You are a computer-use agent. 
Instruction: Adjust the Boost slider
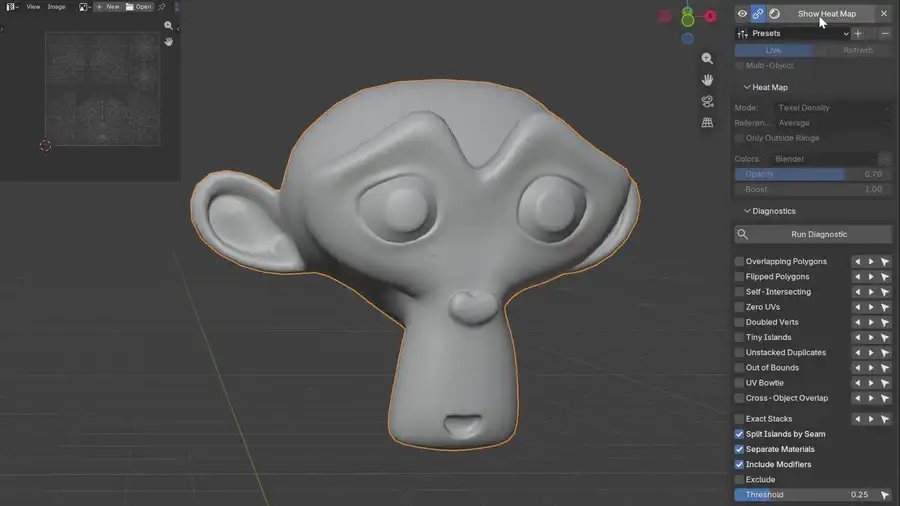(813, 189)
